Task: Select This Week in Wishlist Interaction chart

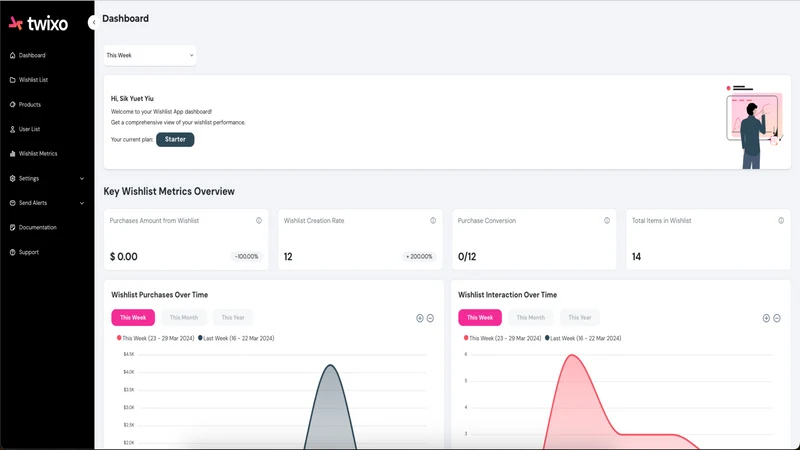Action: point(480,317)
